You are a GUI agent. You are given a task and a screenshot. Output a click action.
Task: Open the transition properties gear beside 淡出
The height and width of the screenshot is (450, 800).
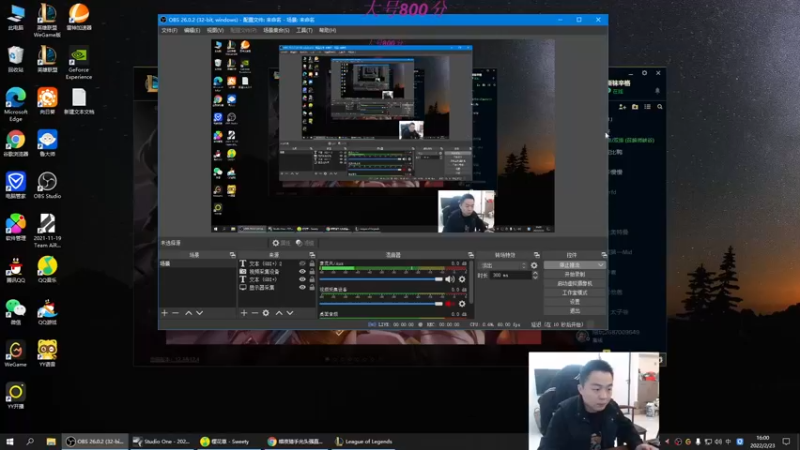click(x=534, y=265)
